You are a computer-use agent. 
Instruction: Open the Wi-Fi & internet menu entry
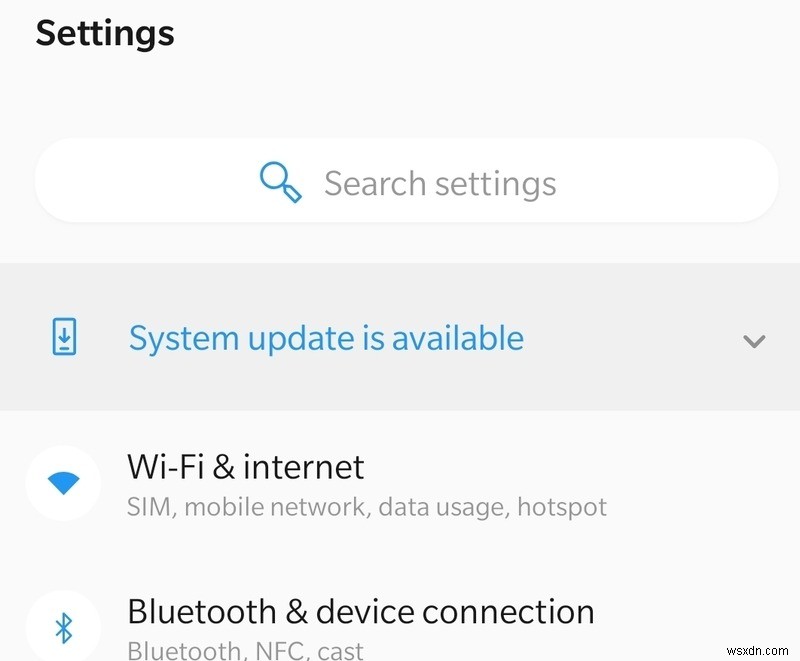tap(246, 467)
